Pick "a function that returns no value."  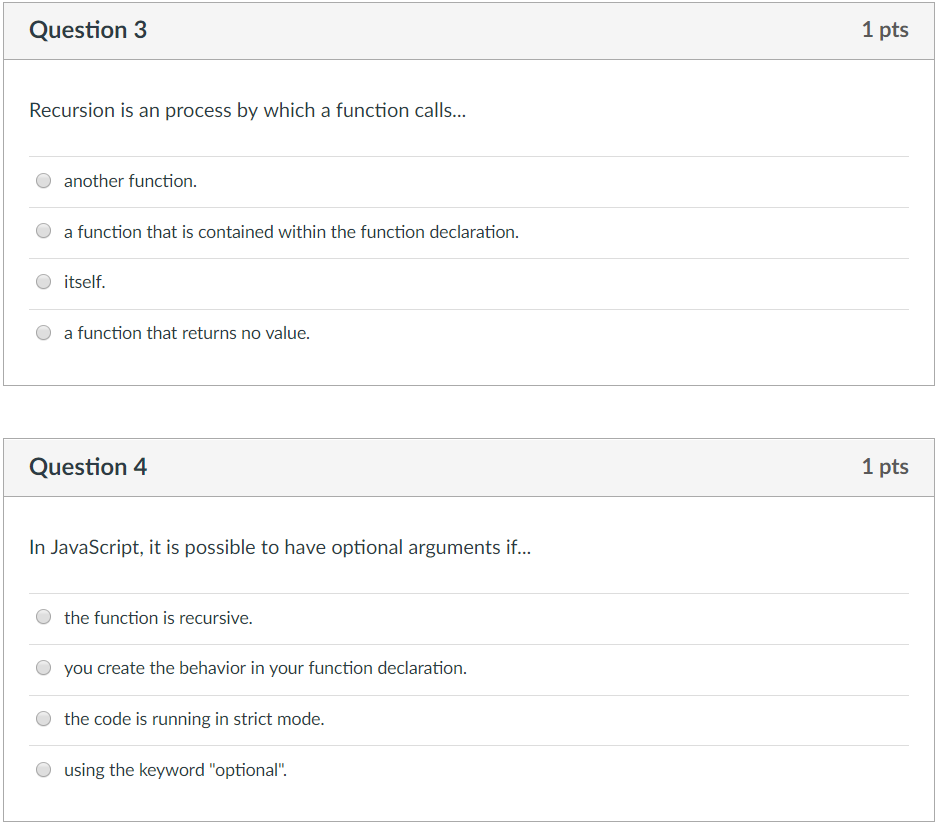click(x=43, y=331)
